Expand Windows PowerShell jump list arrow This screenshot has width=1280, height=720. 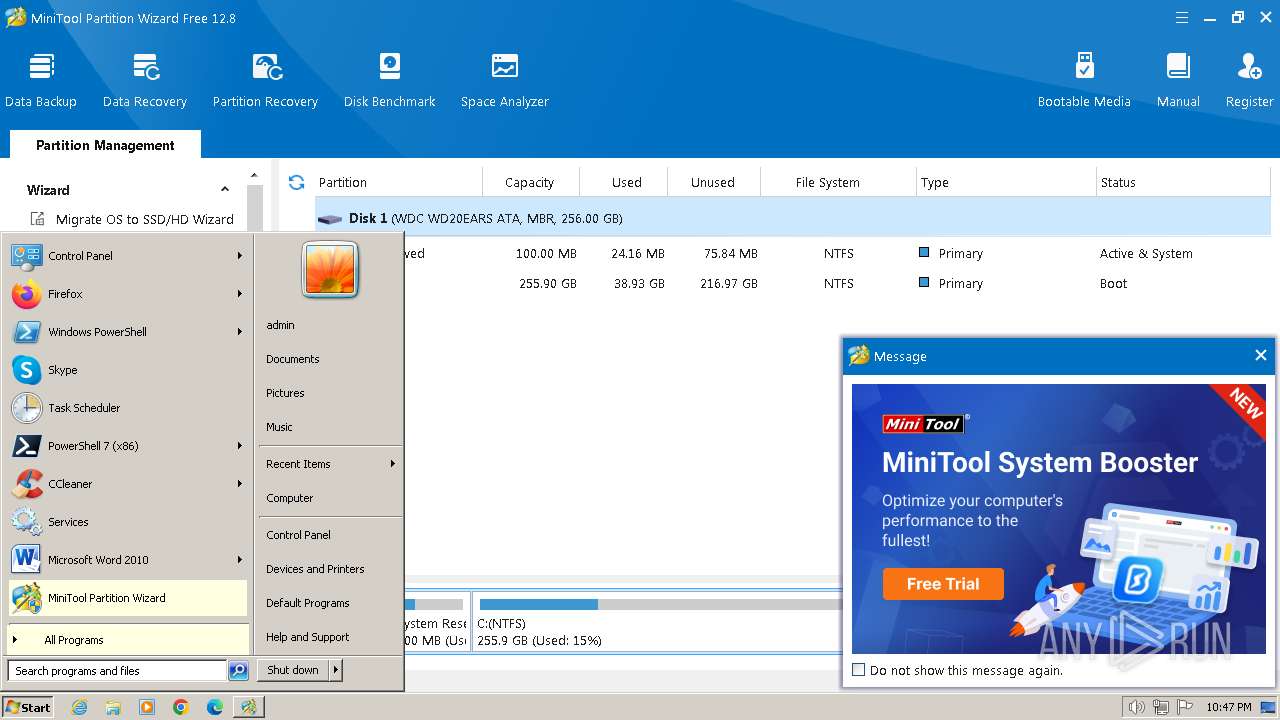(240, 332)
